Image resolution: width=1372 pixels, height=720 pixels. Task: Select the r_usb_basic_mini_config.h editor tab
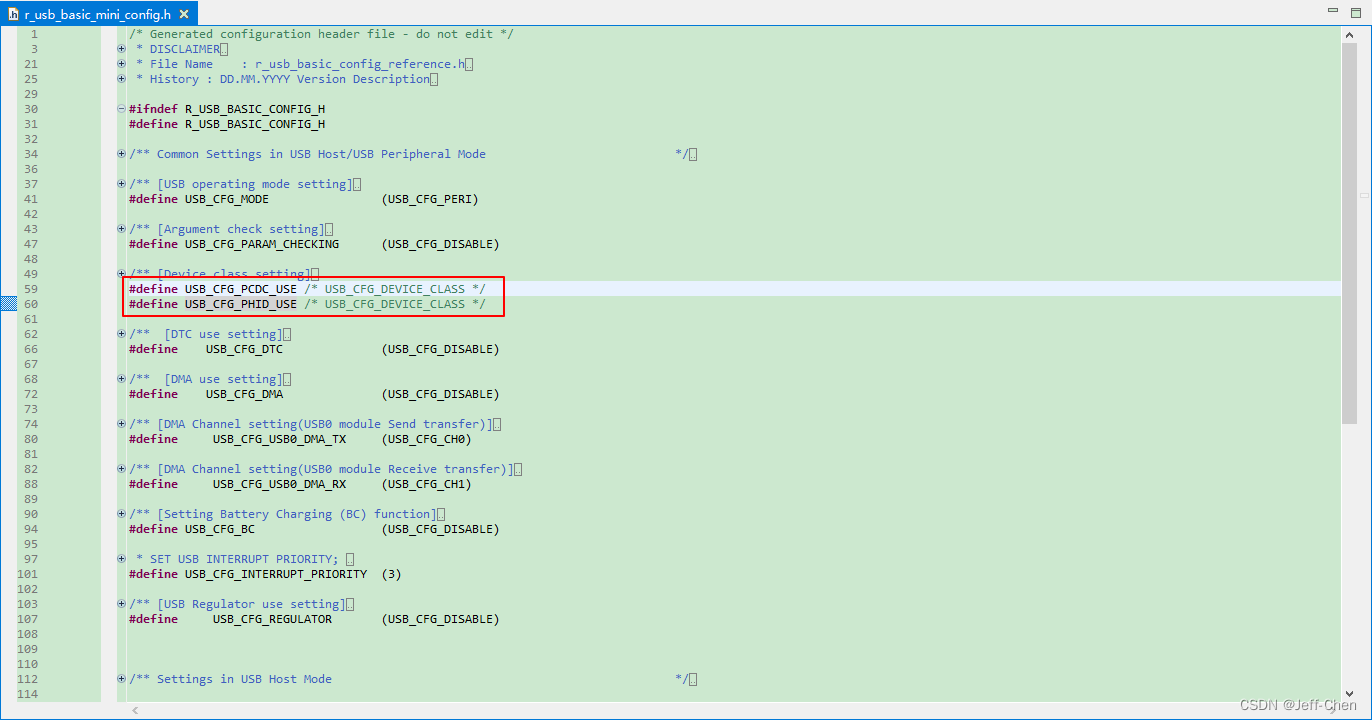[x=100, y=14]
